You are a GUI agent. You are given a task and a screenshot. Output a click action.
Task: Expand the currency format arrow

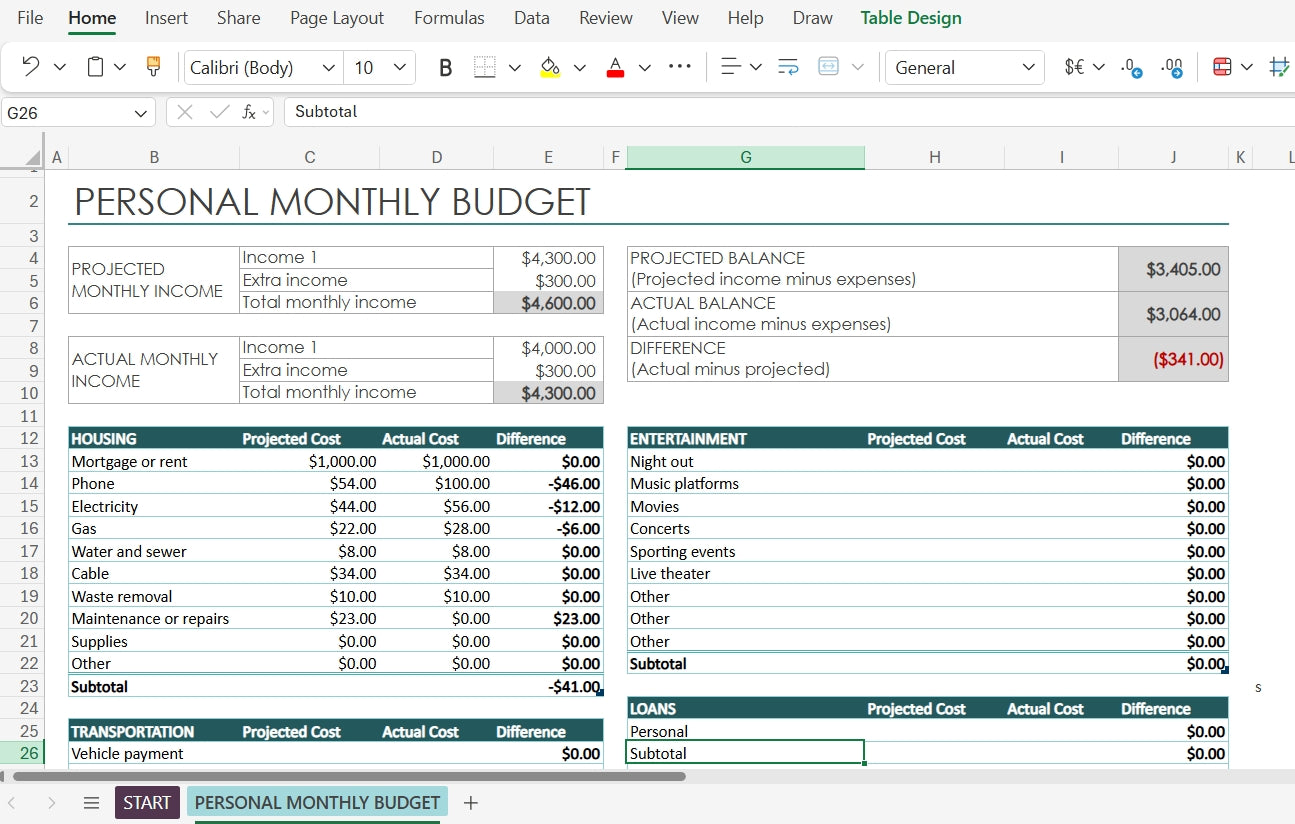tap(1099, 67)
